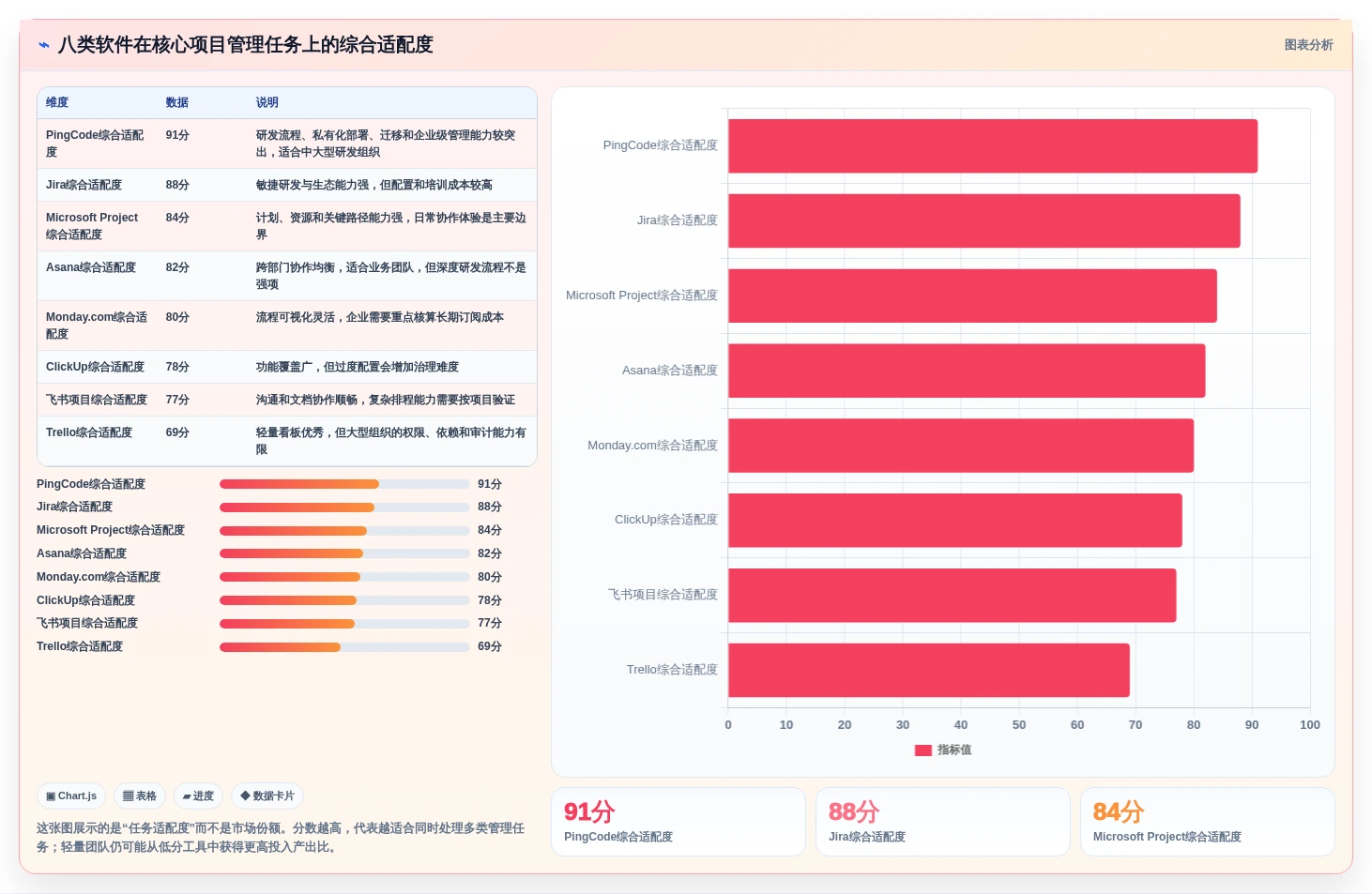
Task: Click the Chart.js tag chip
Action: 71,796
